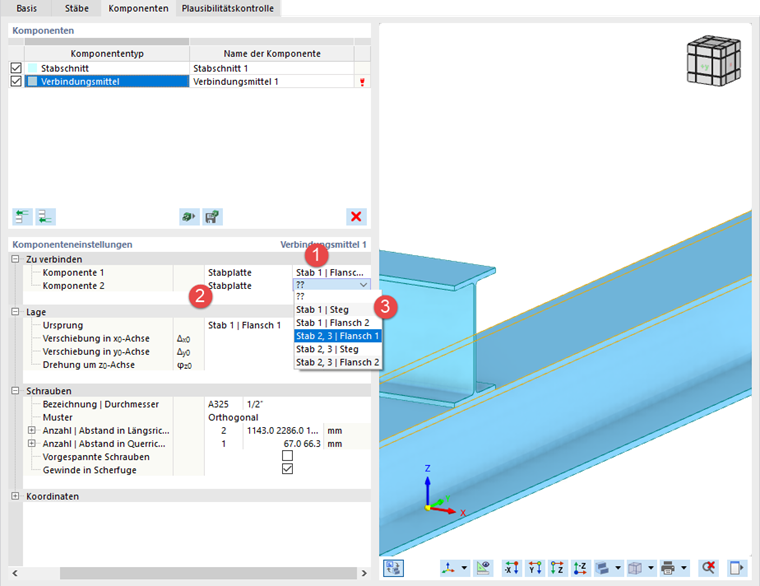
Task: Click 1/2" bolt diameter cell
Action: click(x=307, y=404)
